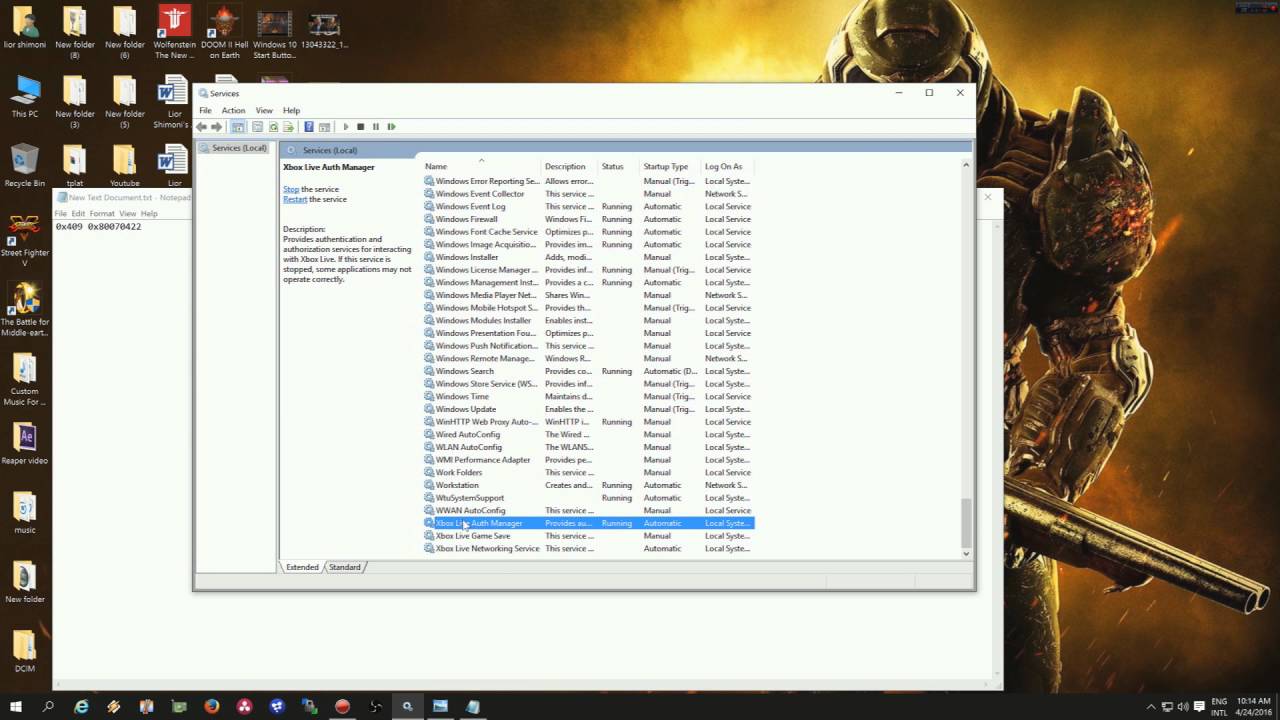Click the network tray icon
Viewport: 1280px width, 720px height.
(x=1167, y=707)
